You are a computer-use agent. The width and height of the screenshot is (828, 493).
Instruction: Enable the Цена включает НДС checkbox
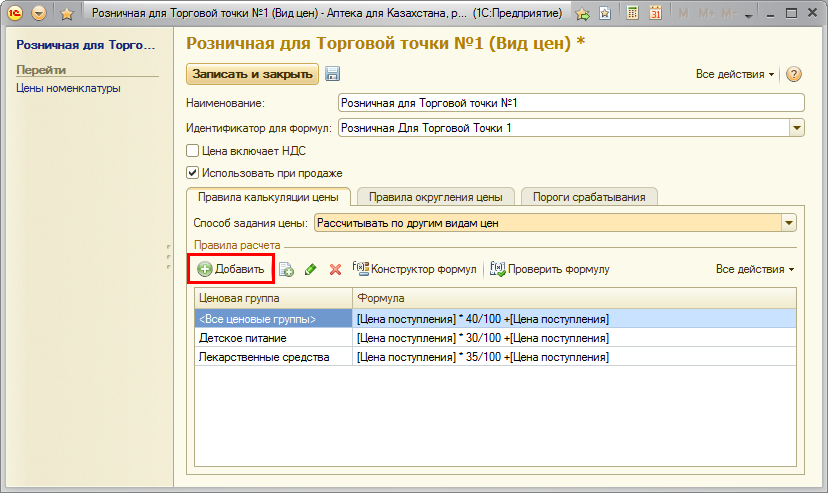point(193,151)
